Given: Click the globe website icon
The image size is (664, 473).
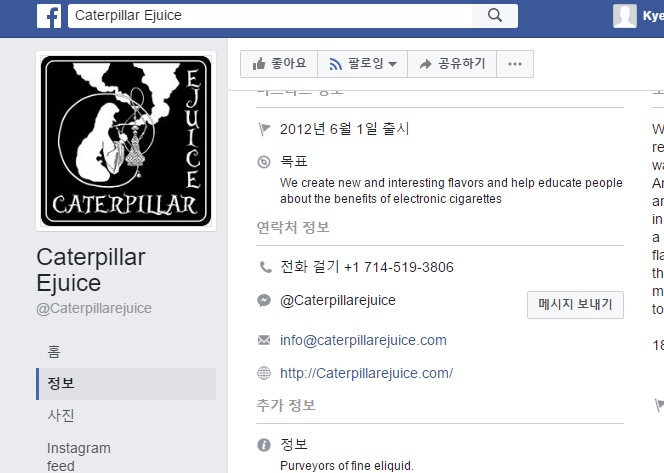Looking at the screenshot, I should [264, 373].
